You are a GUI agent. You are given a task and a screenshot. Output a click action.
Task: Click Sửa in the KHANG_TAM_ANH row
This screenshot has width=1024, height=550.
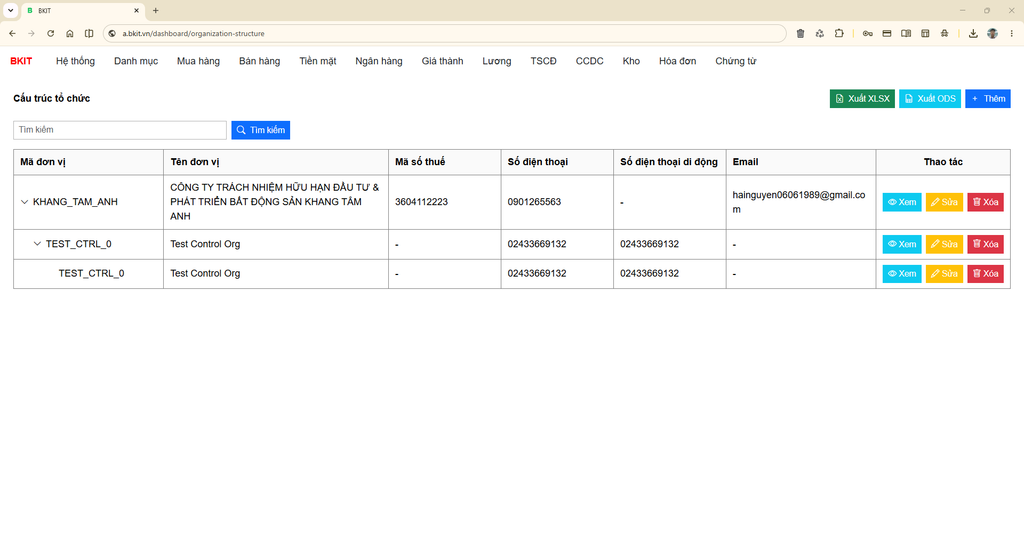(x=944, y=202)
